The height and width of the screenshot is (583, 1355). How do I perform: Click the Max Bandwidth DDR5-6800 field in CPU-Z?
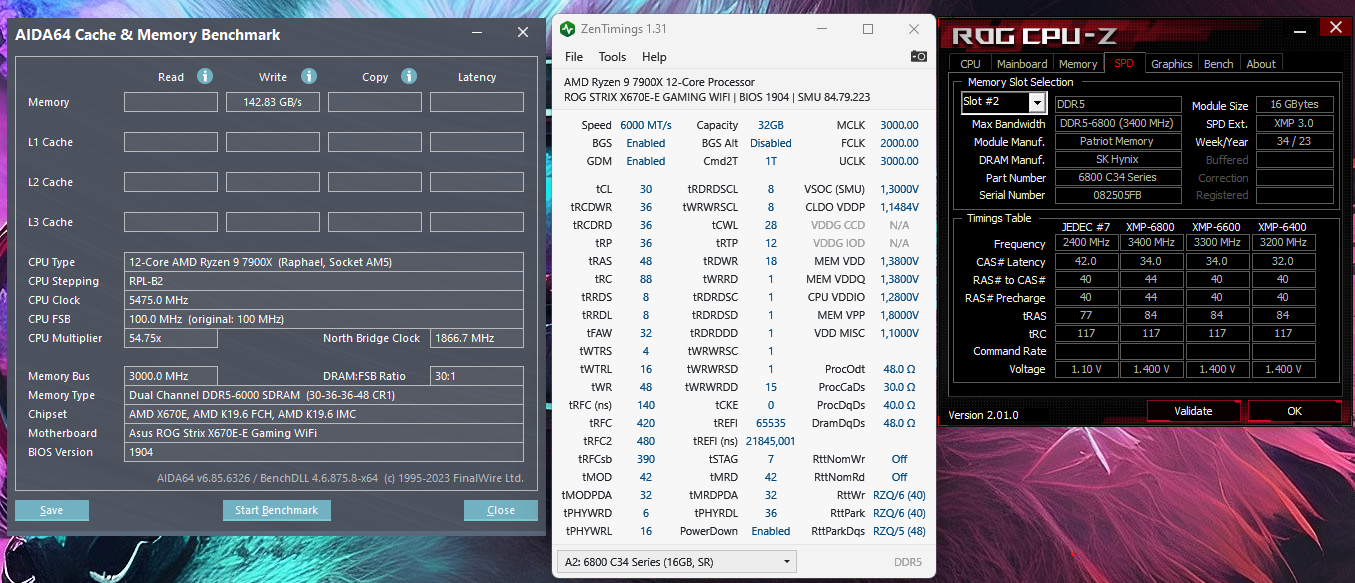tap(1118, 124)
